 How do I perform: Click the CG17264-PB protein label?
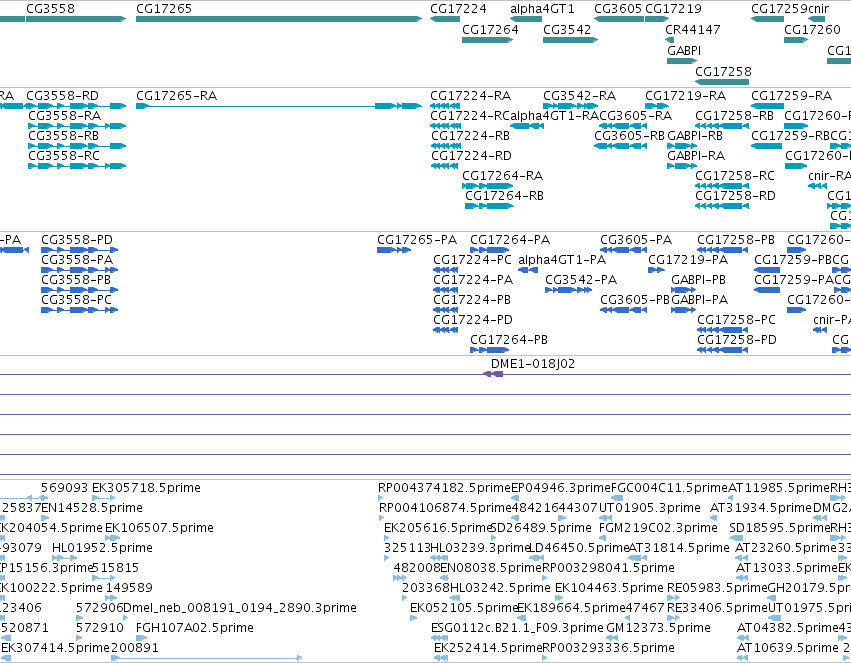click(x=509, y=340)
